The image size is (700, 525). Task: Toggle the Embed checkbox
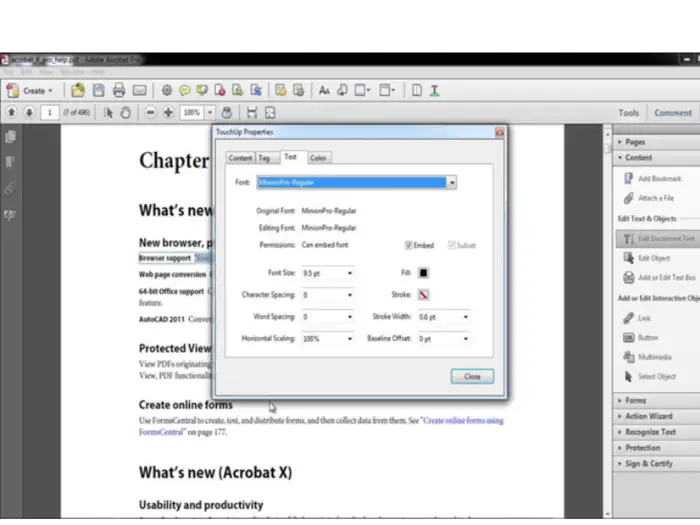tap(409, 245)
